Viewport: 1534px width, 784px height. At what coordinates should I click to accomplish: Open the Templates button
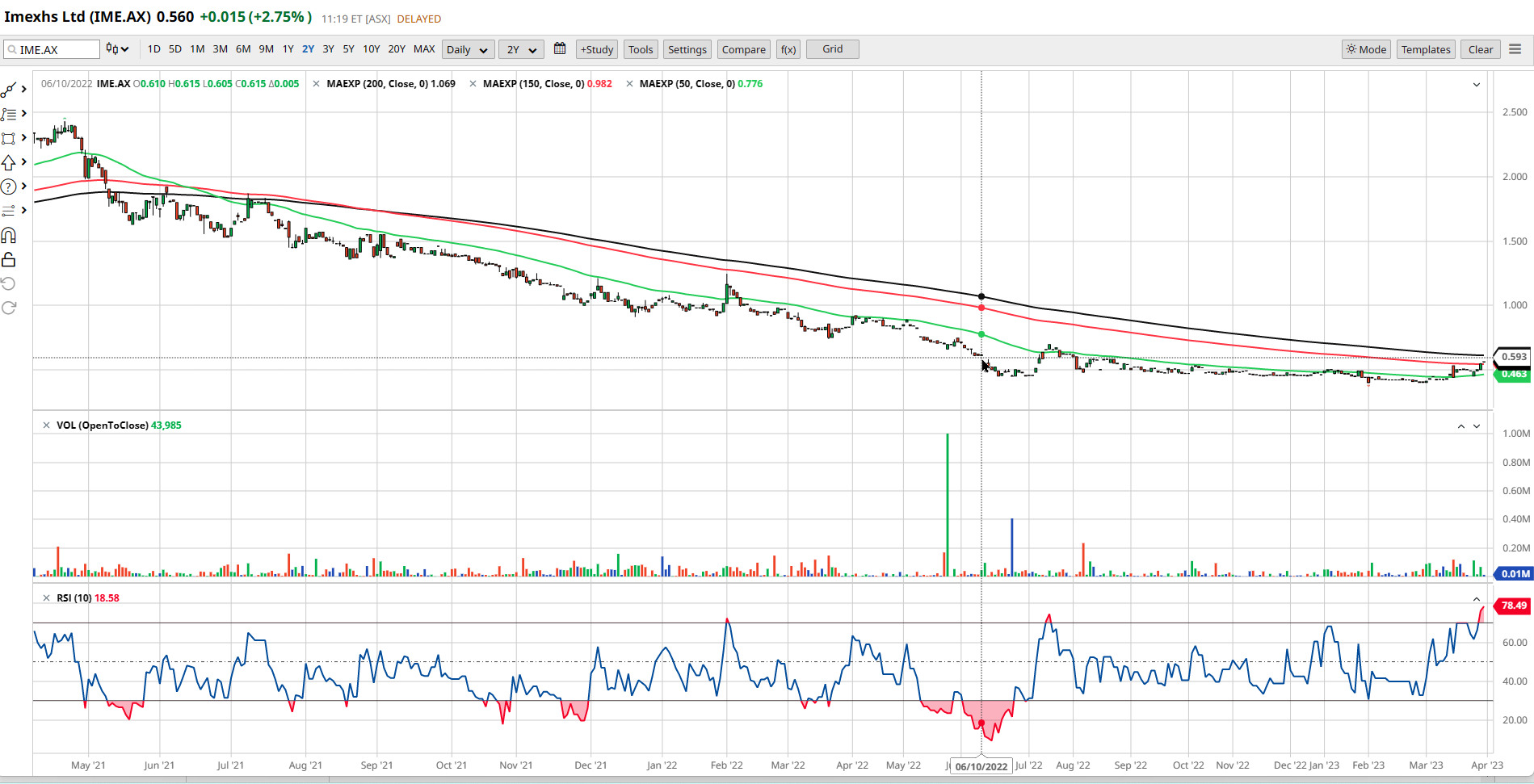pos(1426,50)
